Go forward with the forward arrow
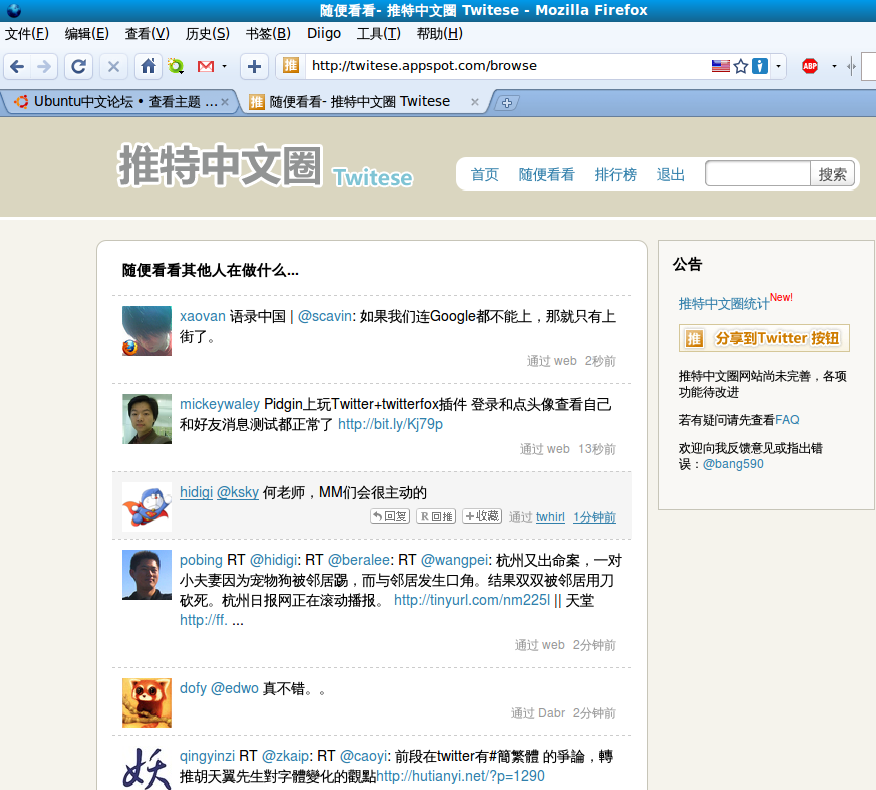 point(44,67)
